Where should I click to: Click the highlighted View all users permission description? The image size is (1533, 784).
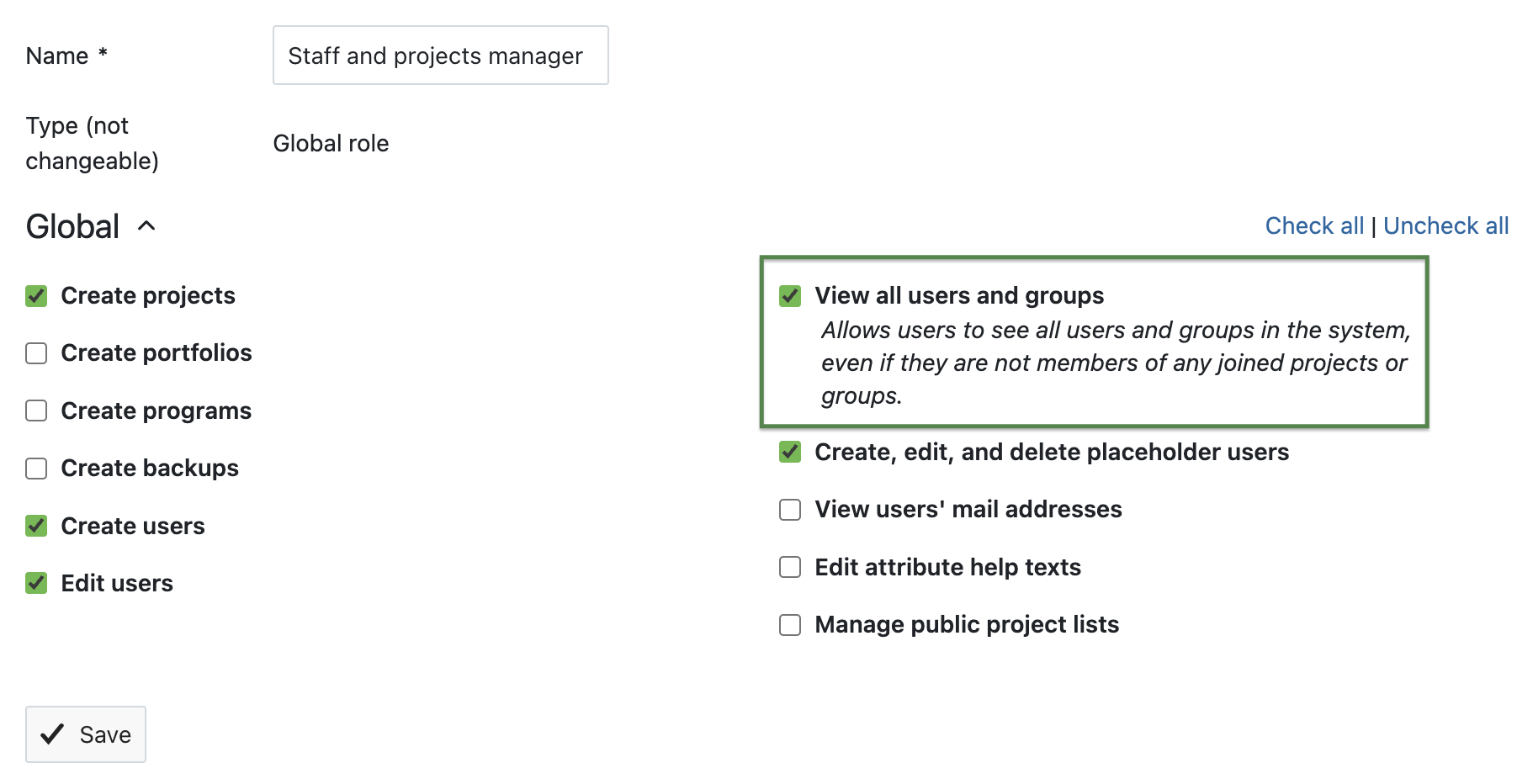pos(1115,363)
